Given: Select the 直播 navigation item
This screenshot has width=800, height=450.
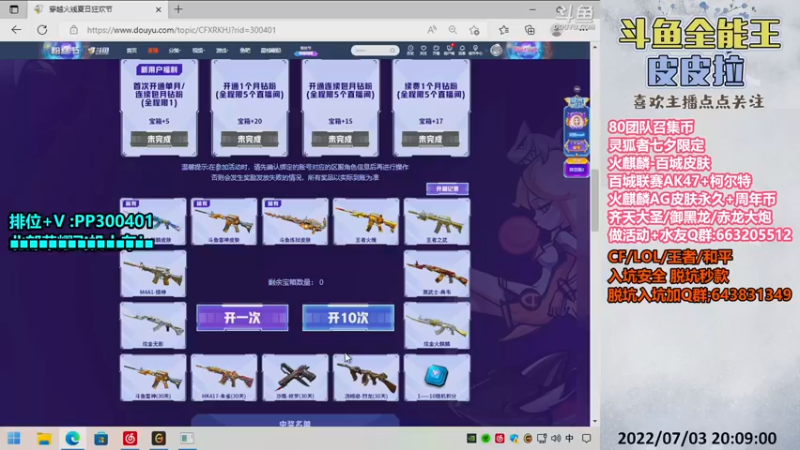Looking at the screenshot, I should 153,51.
